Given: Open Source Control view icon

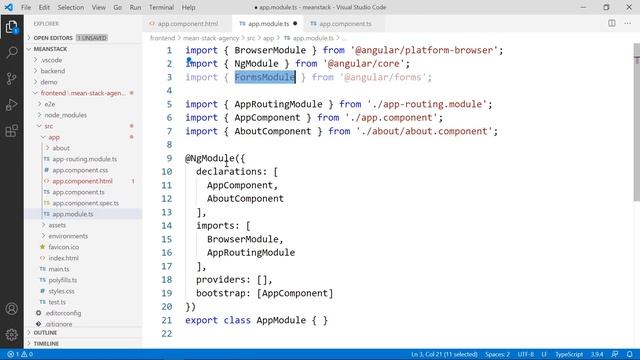Looking at the screenshot, I should (x=11, y=78).
